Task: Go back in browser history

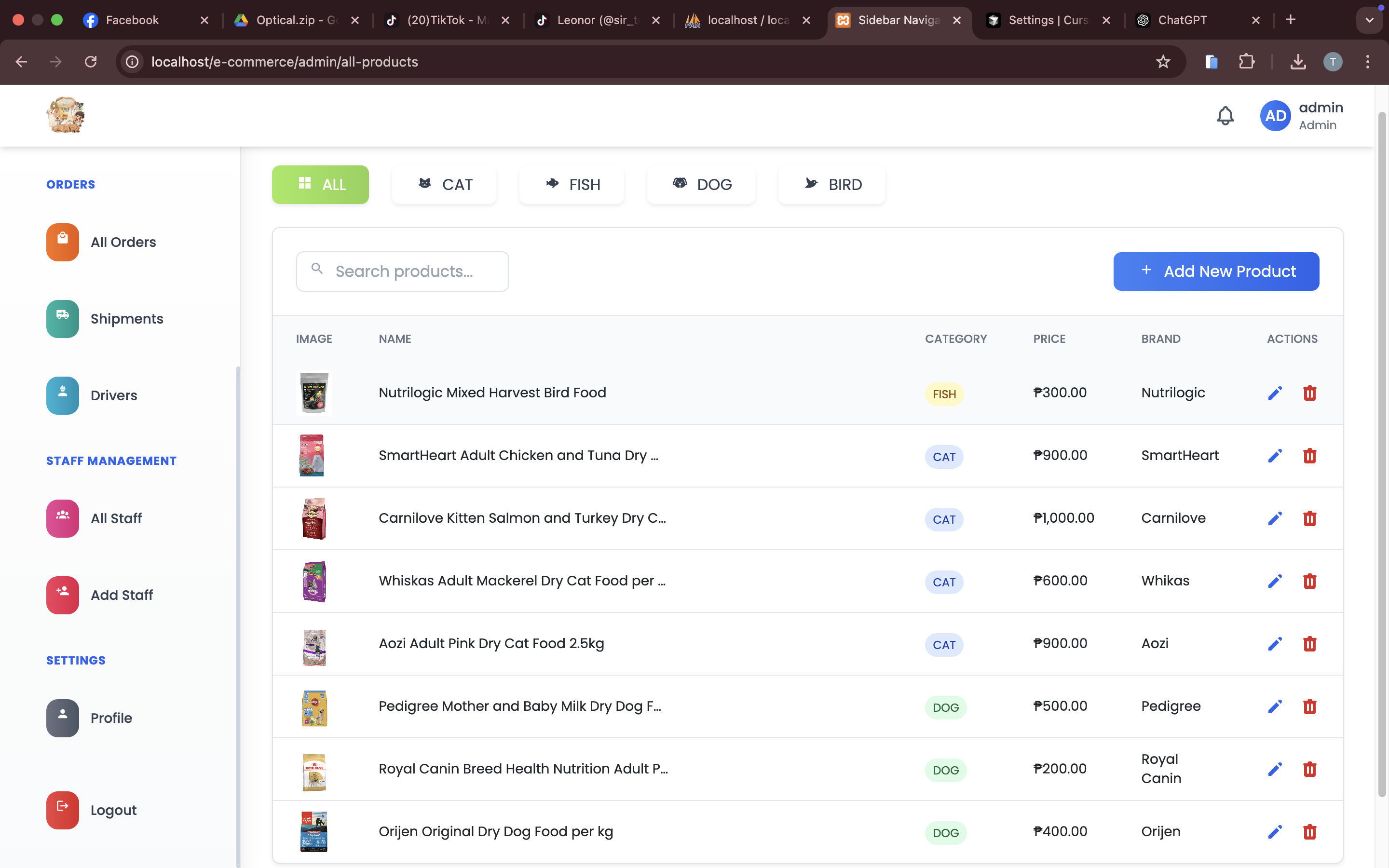Action: coord(21,61)
